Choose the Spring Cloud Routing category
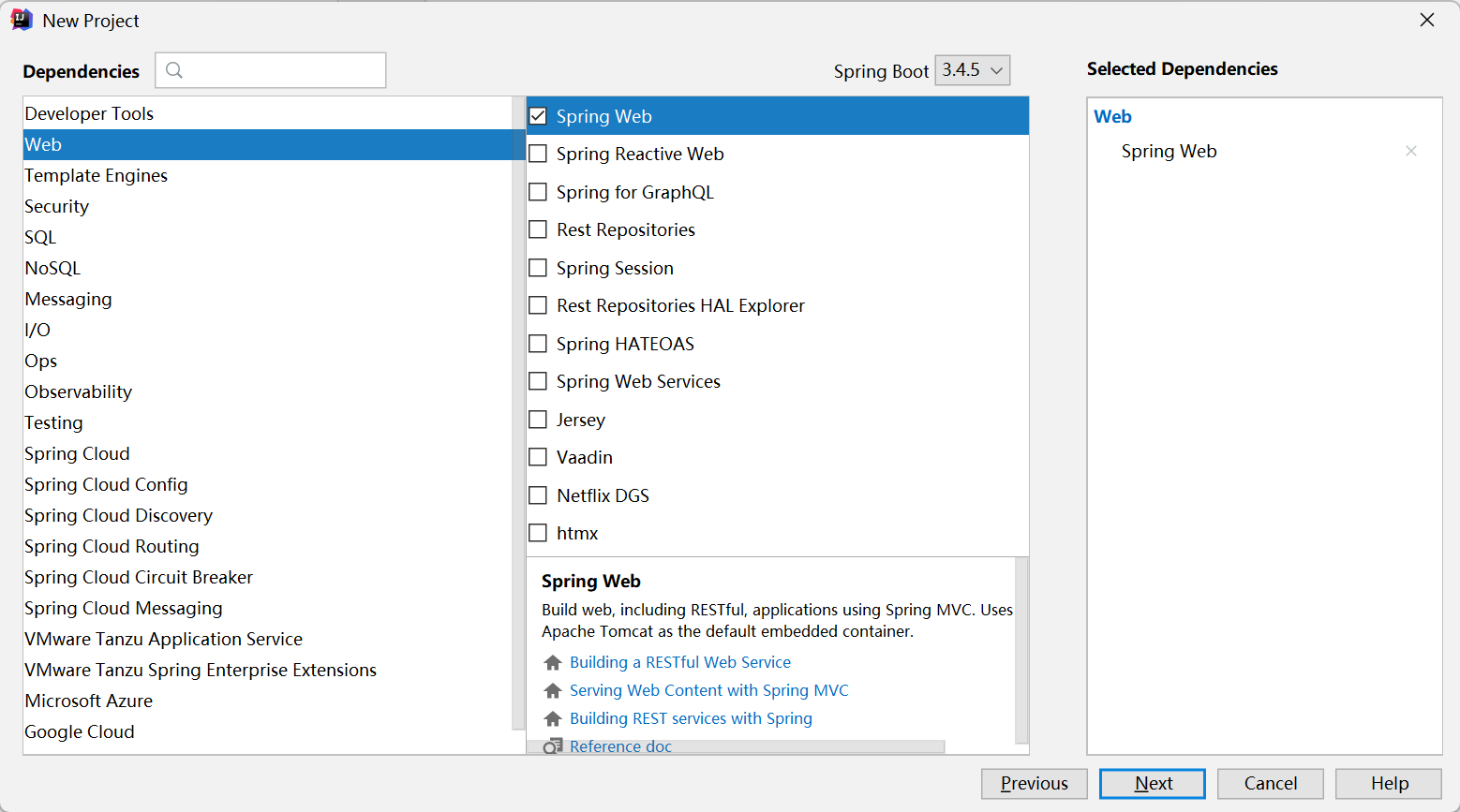The height and width of the screenshot is (812, 1460). (112, 546)
